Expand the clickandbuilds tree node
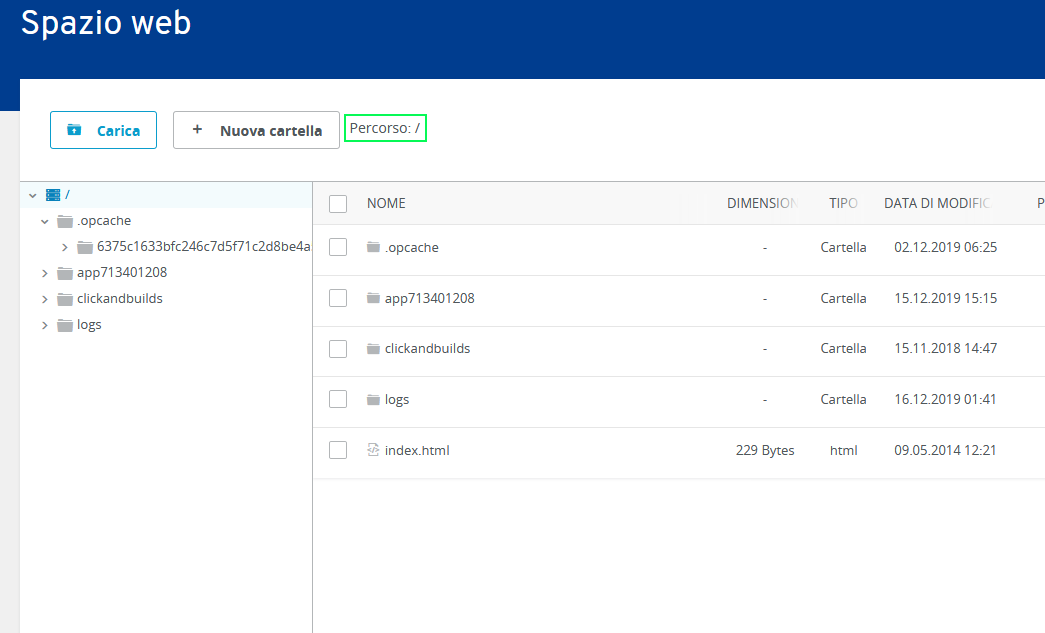The height and width of the screenshot is (633, 1045). 44,299
